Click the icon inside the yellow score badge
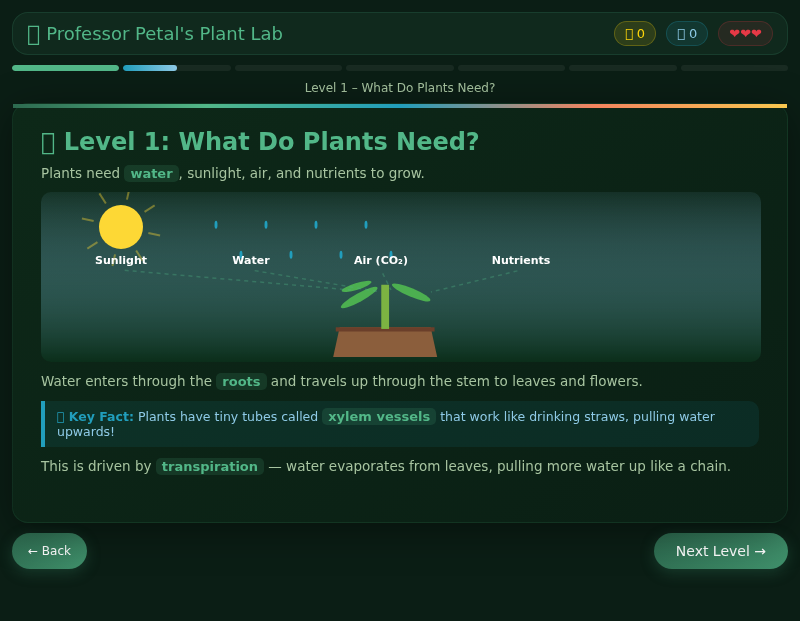 pyautogui.click(x=628, y=33)
